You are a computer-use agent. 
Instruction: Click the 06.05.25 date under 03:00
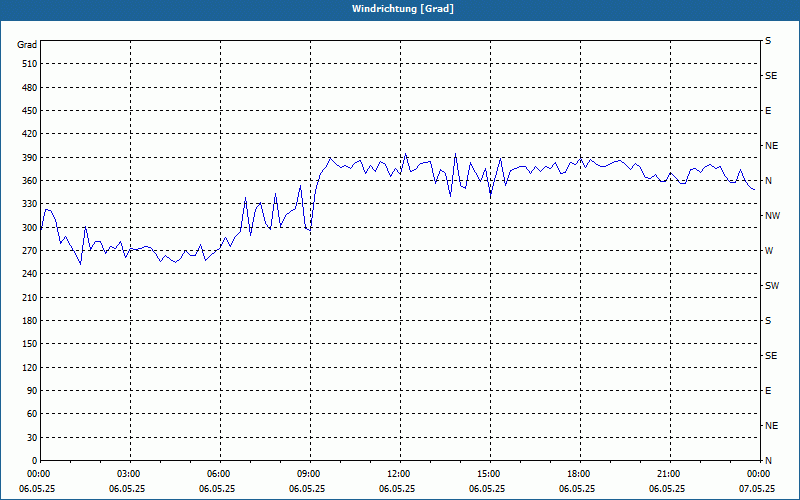tap(127, 489)
